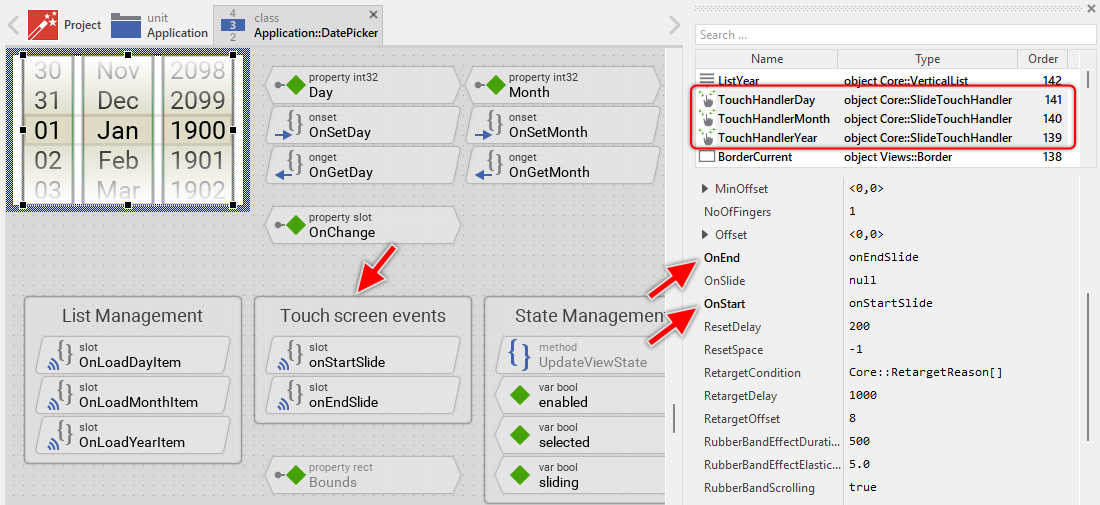Click the OnEnd property value onEndSlide
This screenshot has width=1100, height=505.
click(883, 258)
